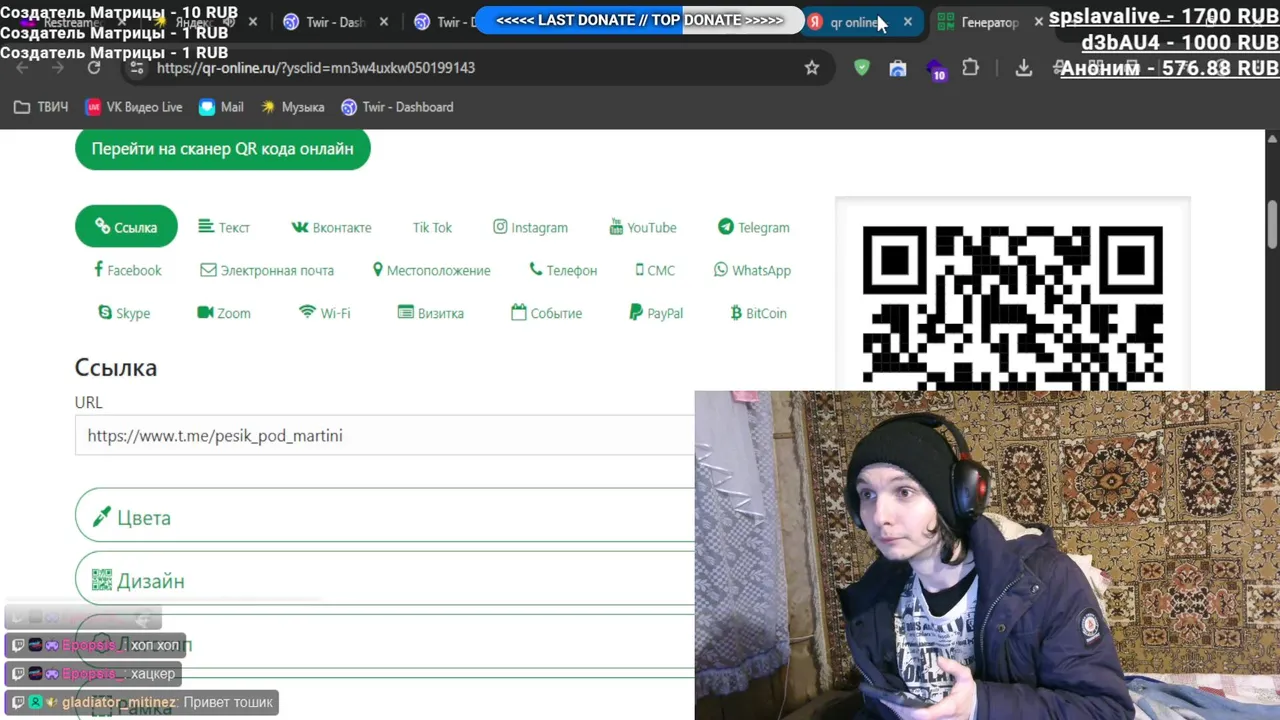1280x720 pixels.
Task: Select the Skype QR type
Action: 124,313
